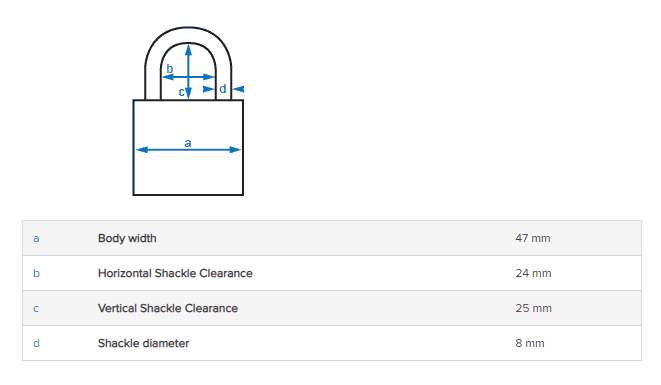Click the Horizontal Shackle Clearance label
Image resolution: width=661 pixels, height=385 pixels.
(x=175, y=273)
